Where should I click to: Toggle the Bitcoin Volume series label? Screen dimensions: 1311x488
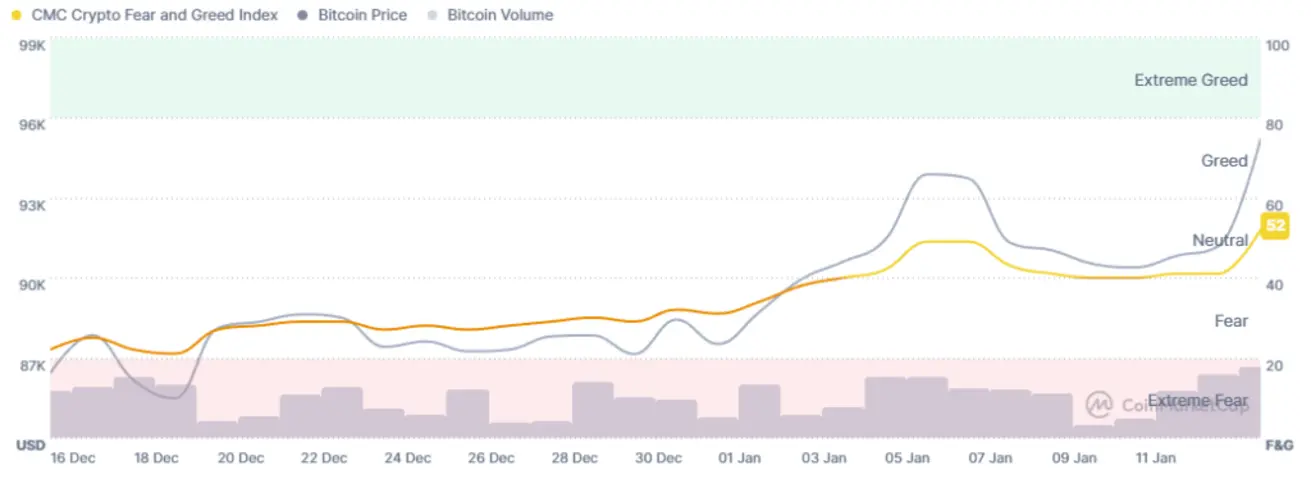[500, 15]
